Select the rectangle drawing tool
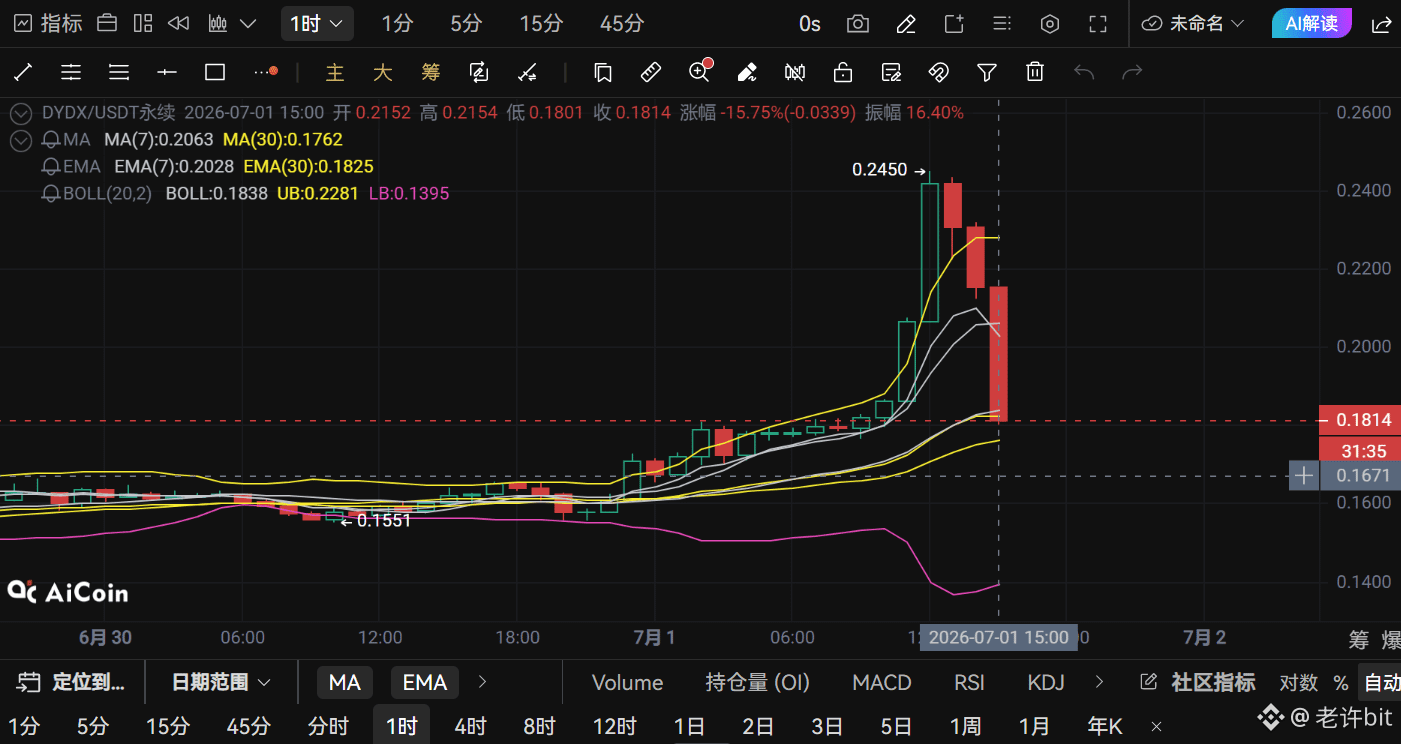1401x744 pixels. point(214,72)
